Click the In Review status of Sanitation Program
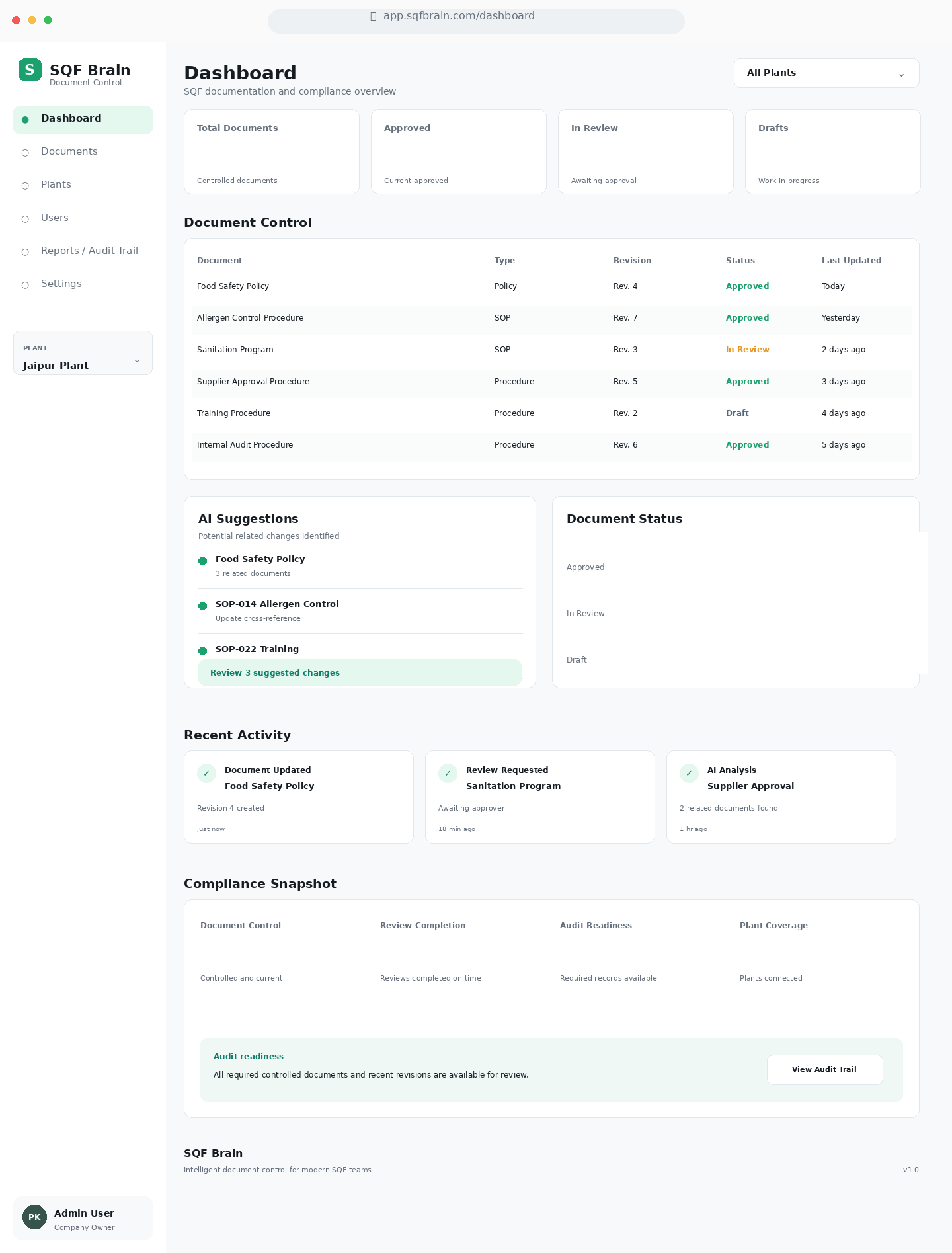Viewport: 952px width, 1253px height. [747, 350]
